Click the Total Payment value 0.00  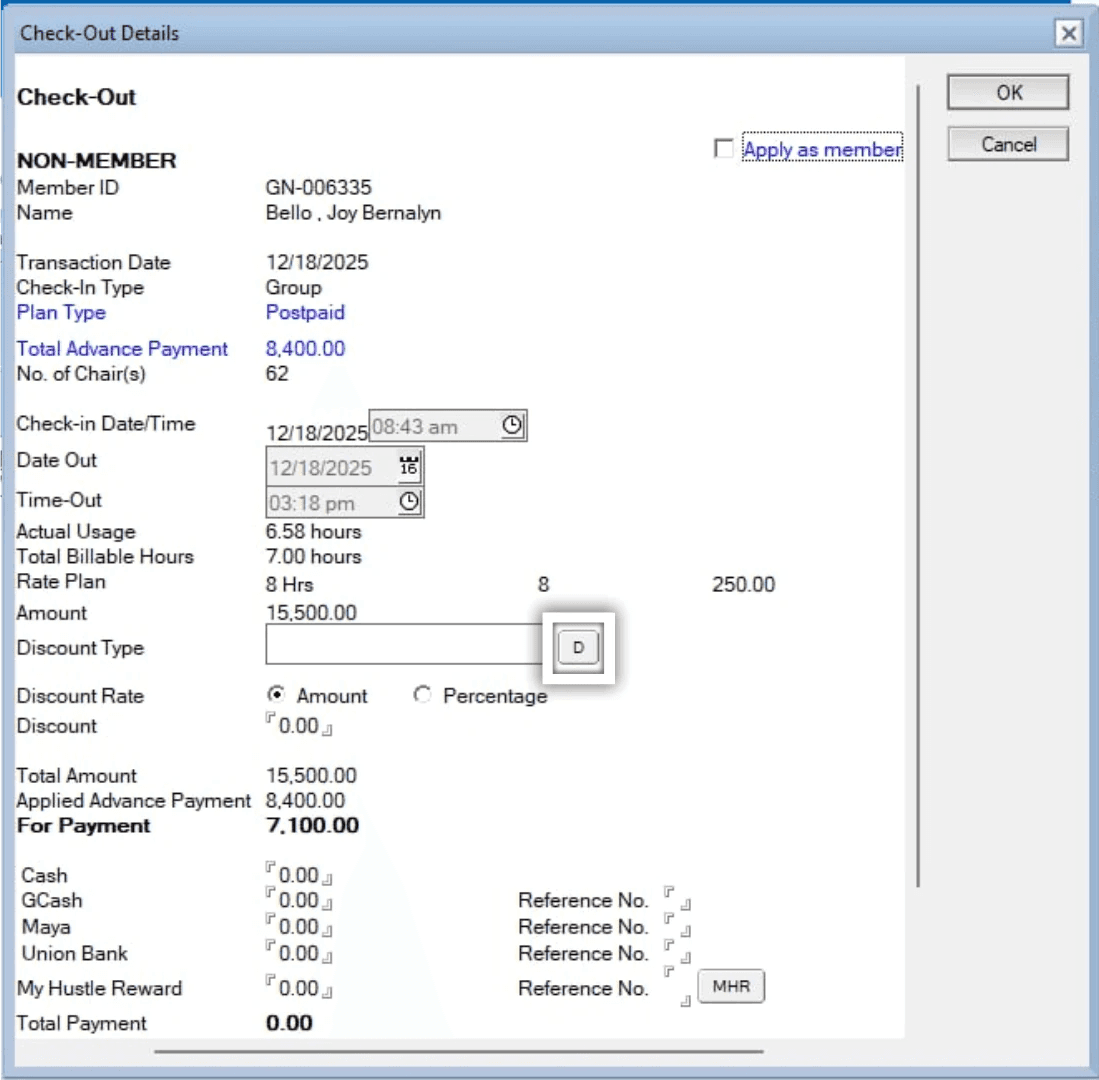(289, 1023)
